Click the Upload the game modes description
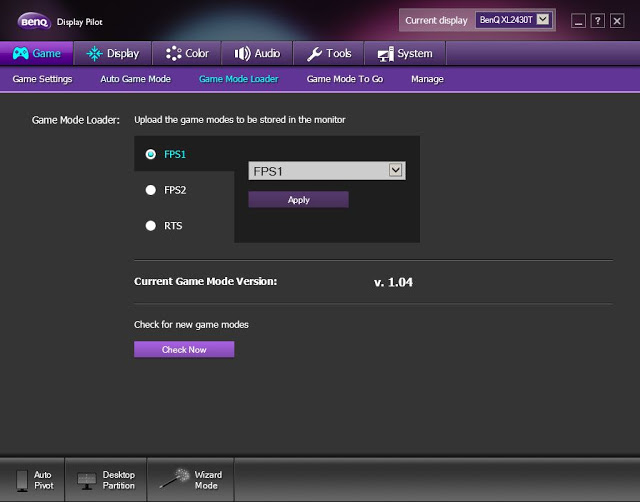This screenshot has width=640, height=502. point(240,120)
